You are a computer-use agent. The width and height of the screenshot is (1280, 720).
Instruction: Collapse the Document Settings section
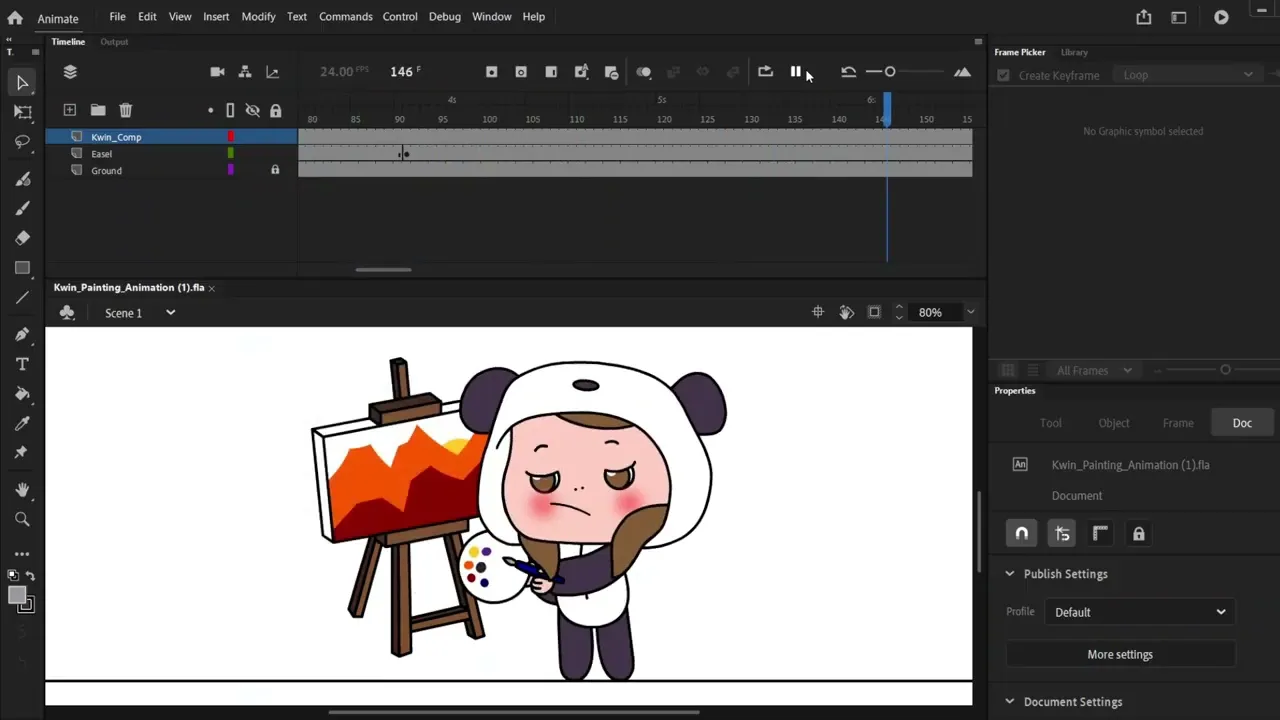pyautogui.click(x=1009, y=702)
